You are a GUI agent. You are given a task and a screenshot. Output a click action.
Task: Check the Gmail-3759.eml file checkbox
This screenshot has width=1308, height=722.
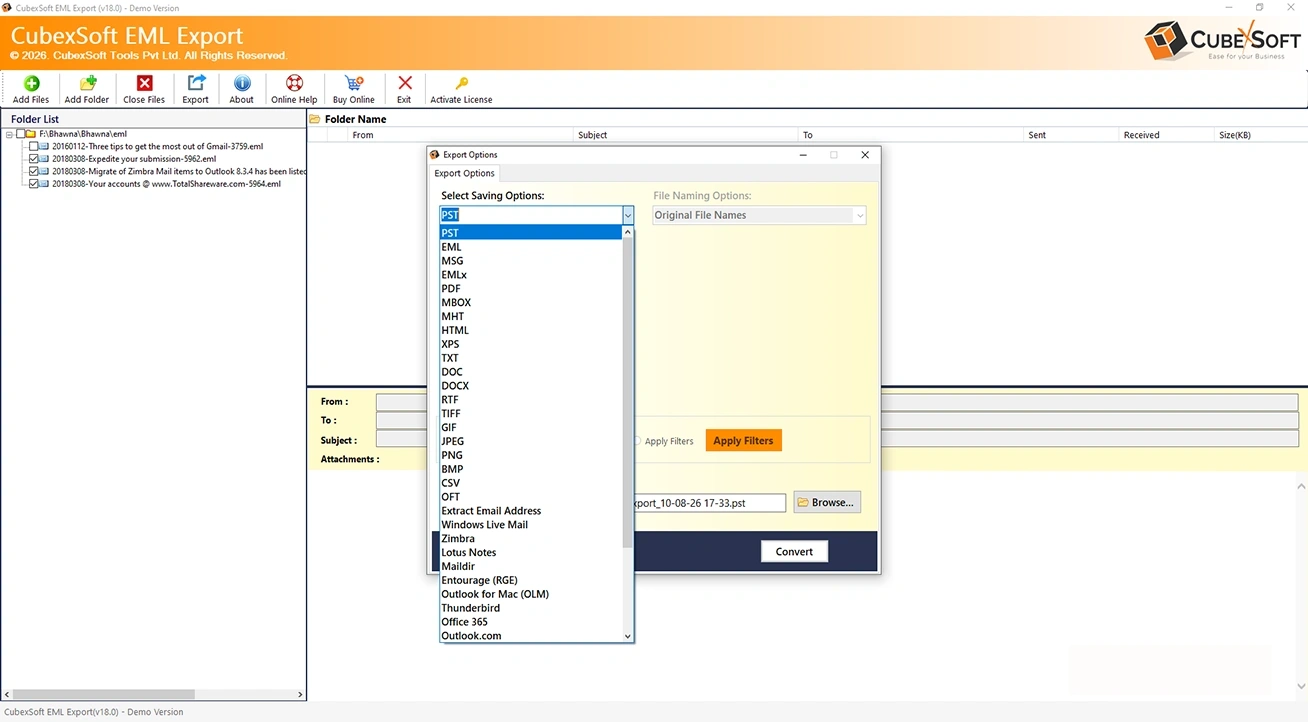tap(34, 146)
